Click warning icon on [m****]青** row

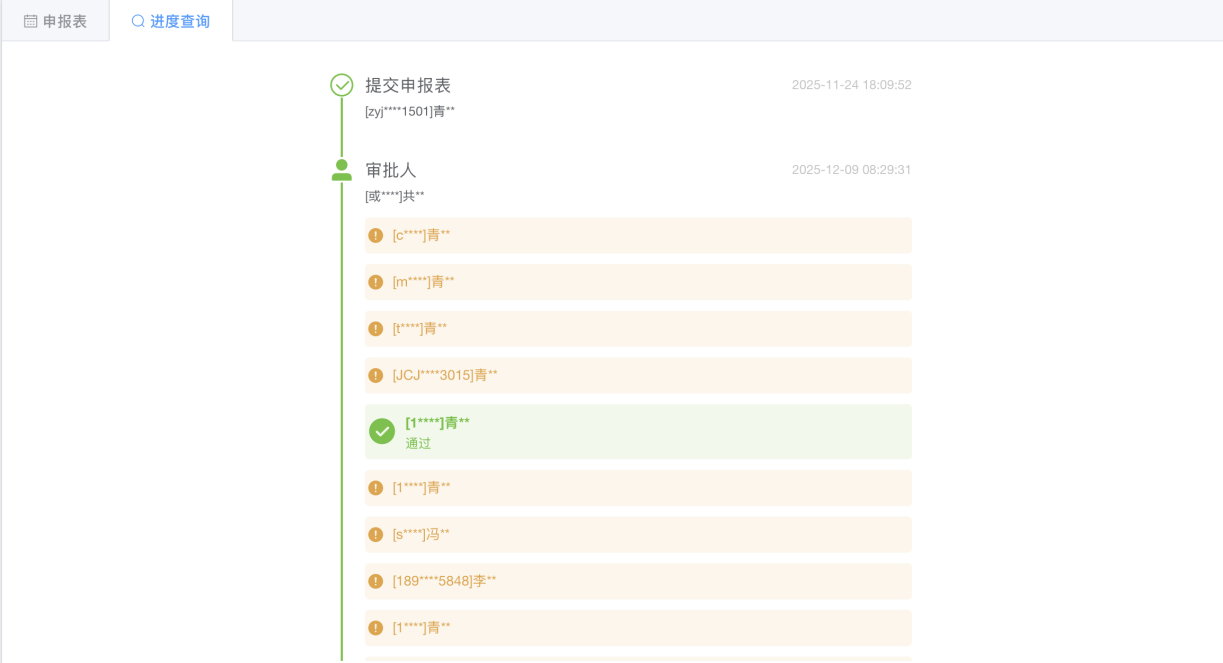[x=376, y=282]
